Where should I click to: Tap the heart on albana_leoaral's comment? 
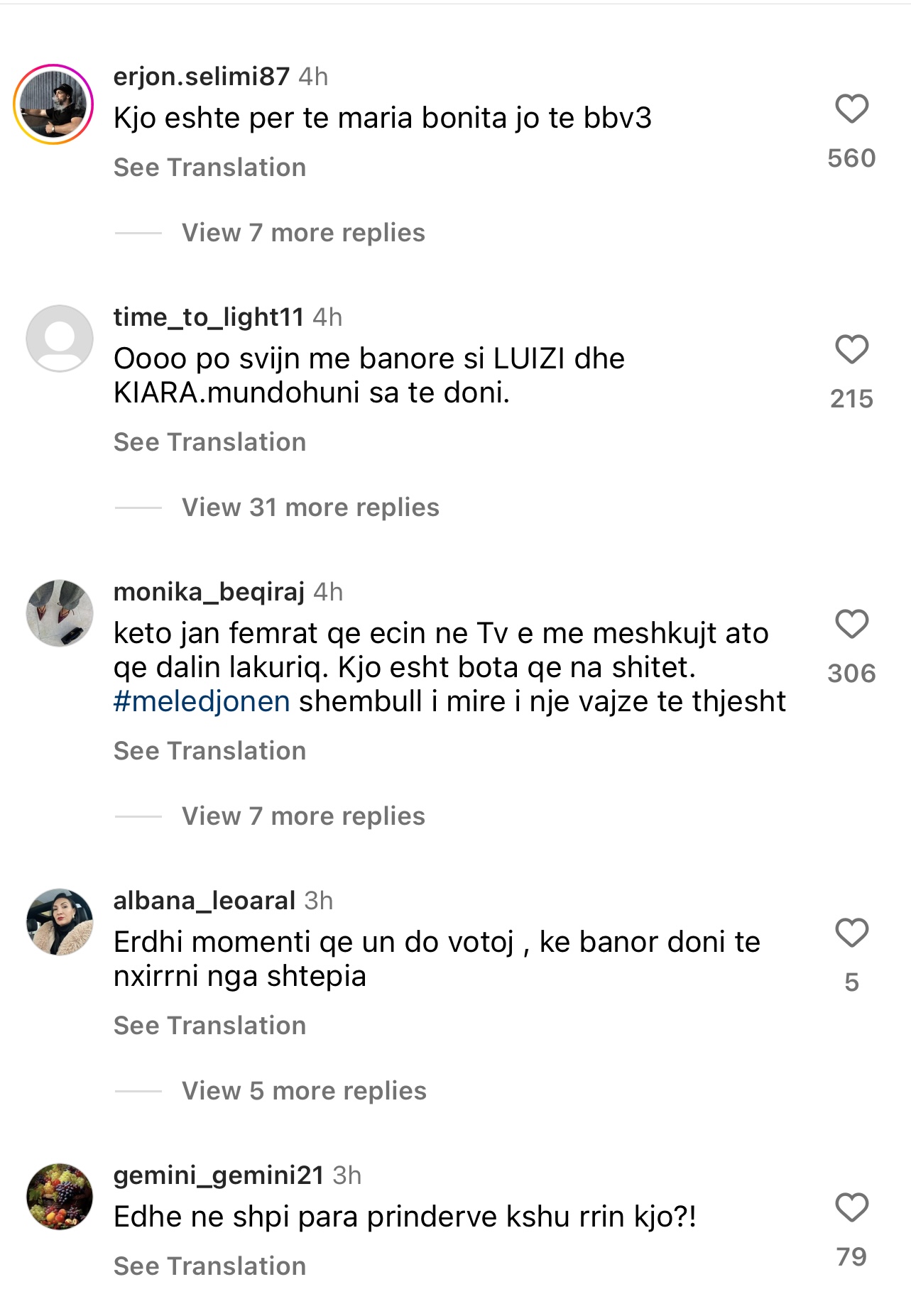tap(851, 933)
